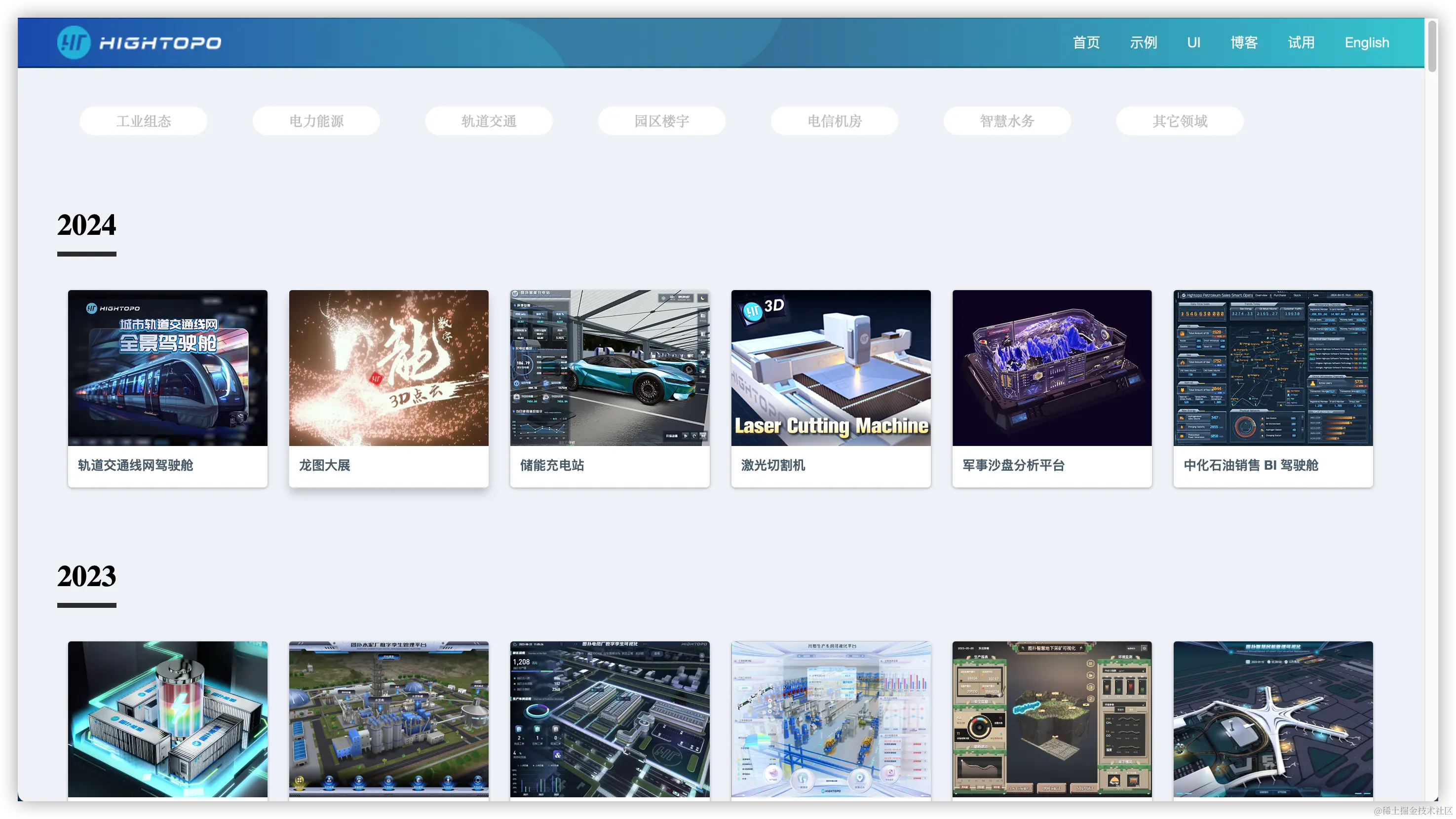This screenshot has height=819, width=1456.
Task: Open the 轨道交通线网驾驶舱 thumbnail
Action: (x=167, y=368)
